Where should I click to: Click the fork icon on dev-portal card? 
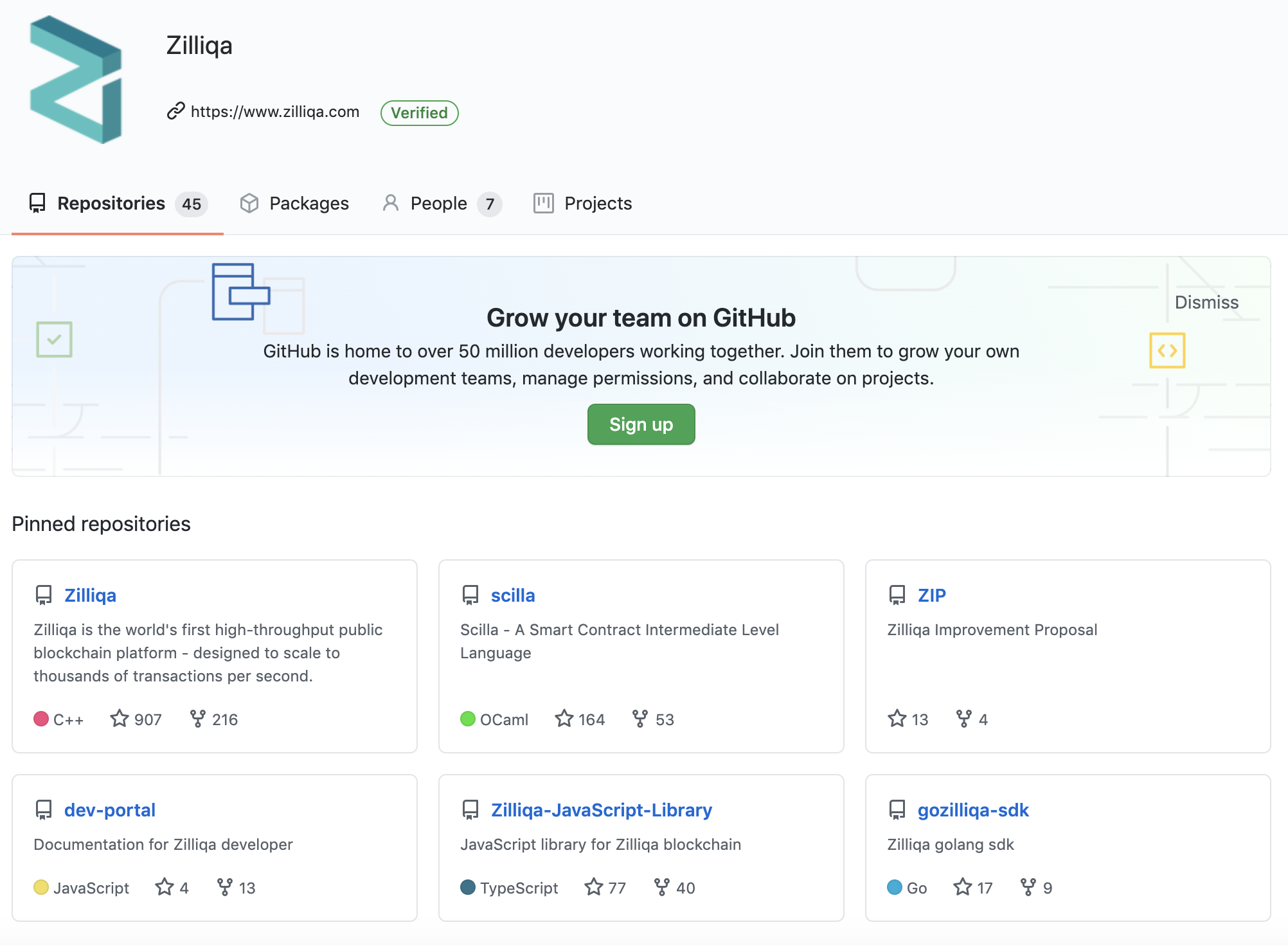(225, 887)
